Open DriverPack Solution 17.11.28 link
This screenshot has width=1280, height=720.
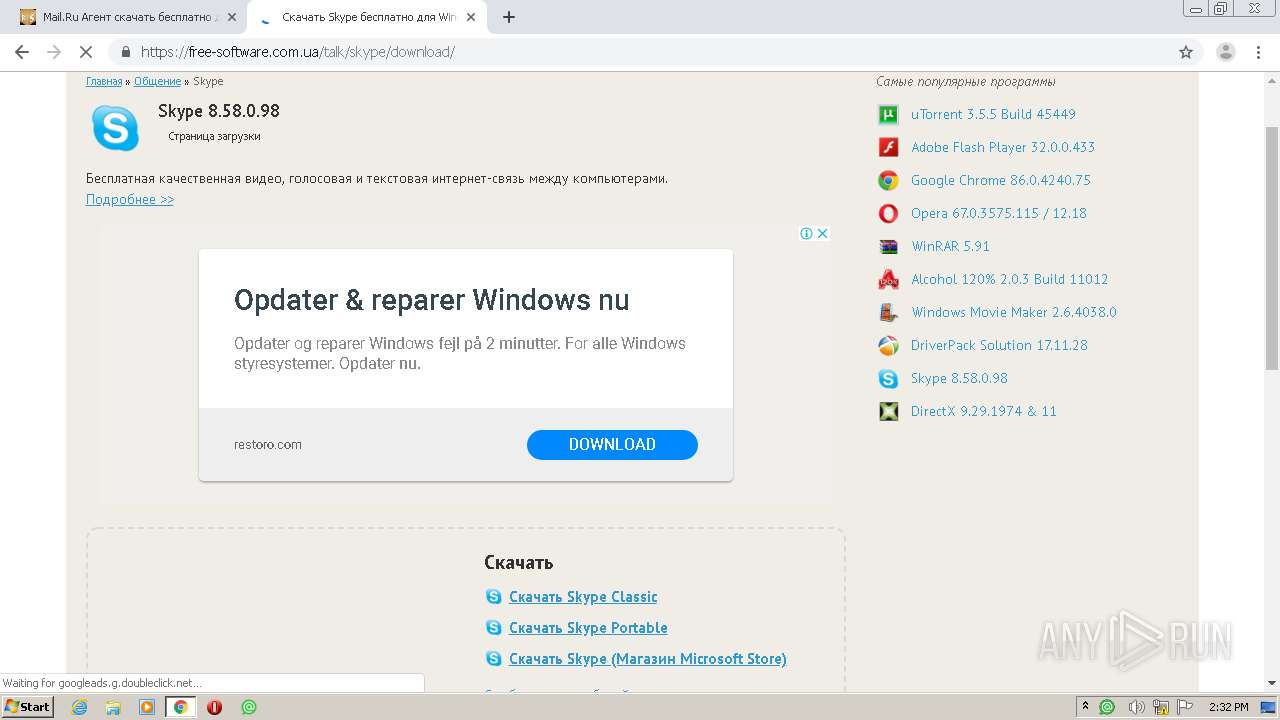[999, 345]
